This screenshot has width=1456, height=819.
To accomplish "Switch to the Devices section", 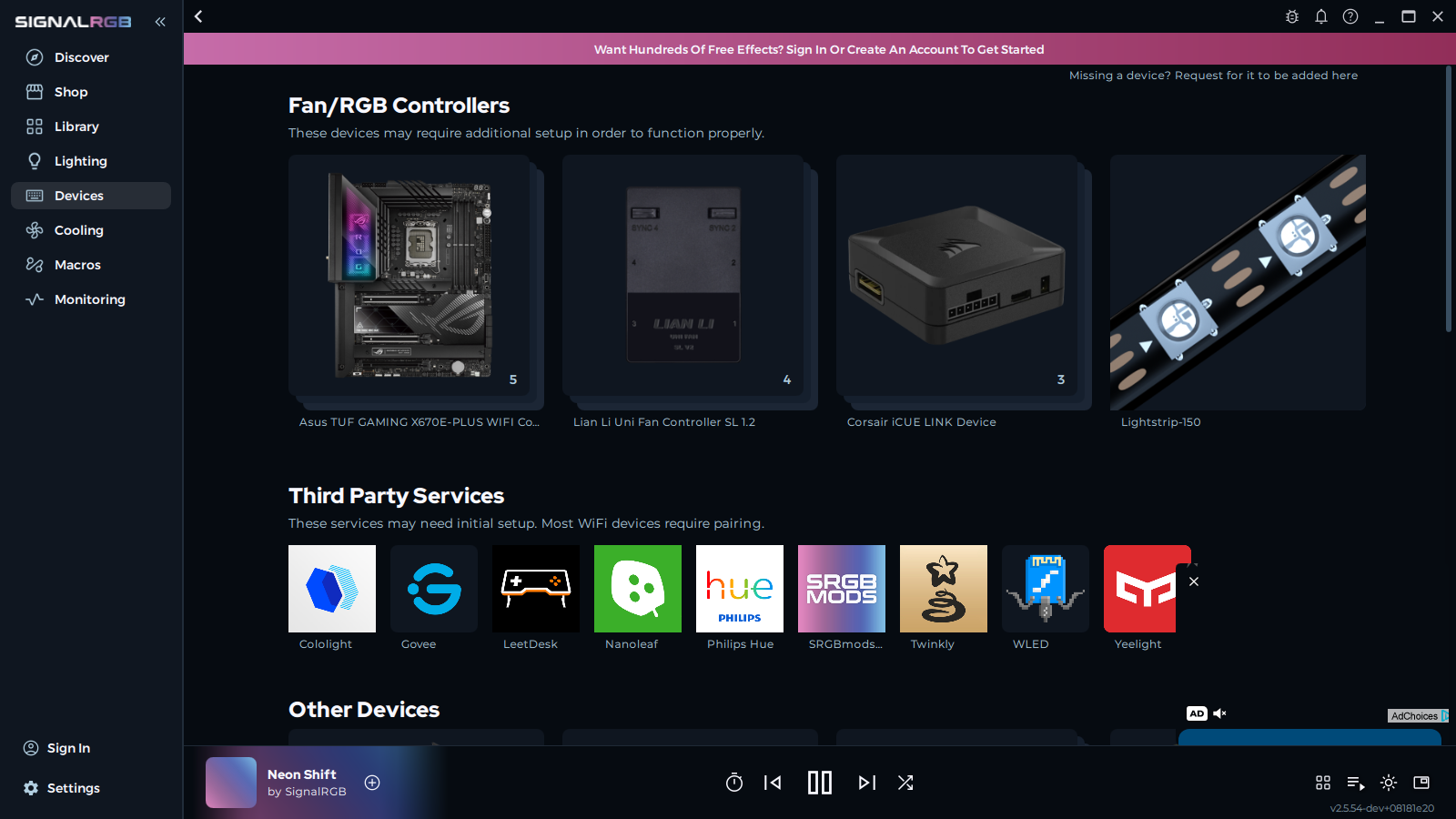I will pos(77,195).
